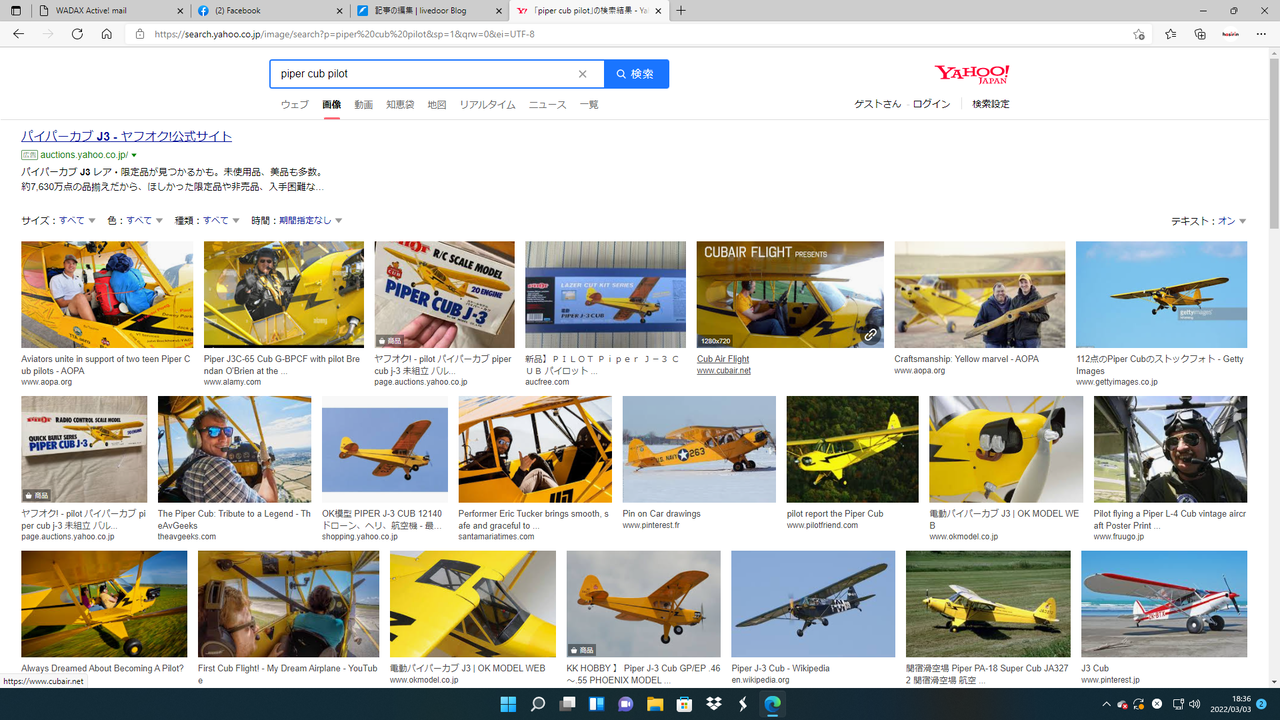The width and height of the screenshot is (1280, 720).
Task: Open the CUBAIR FLIGHT presents thumbnail
Action: click(x=790, y=295)
